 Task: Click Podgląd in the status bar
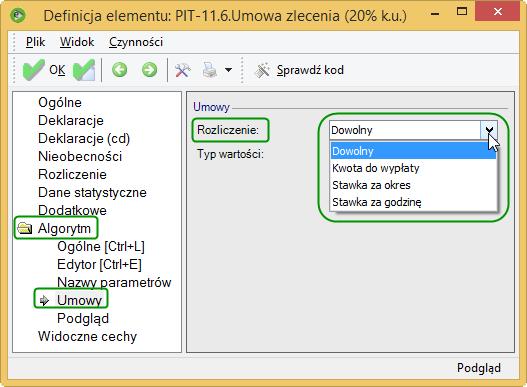(x=479, y=368)
